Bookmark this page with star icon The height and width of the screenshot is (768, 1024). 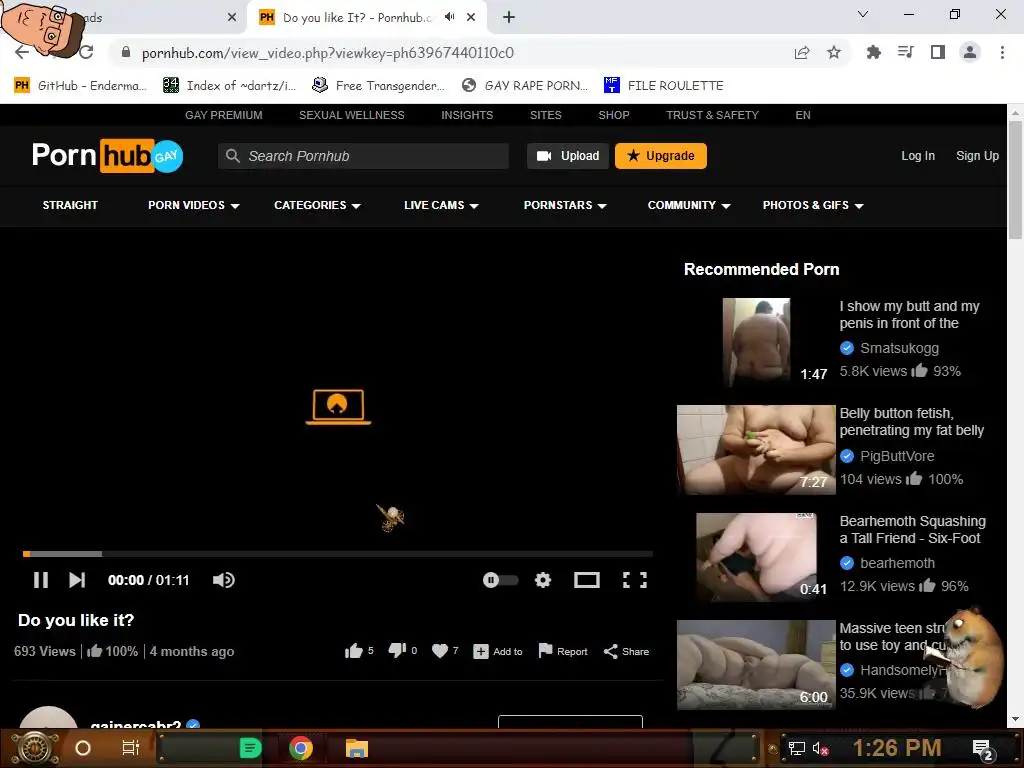point(833,52)
